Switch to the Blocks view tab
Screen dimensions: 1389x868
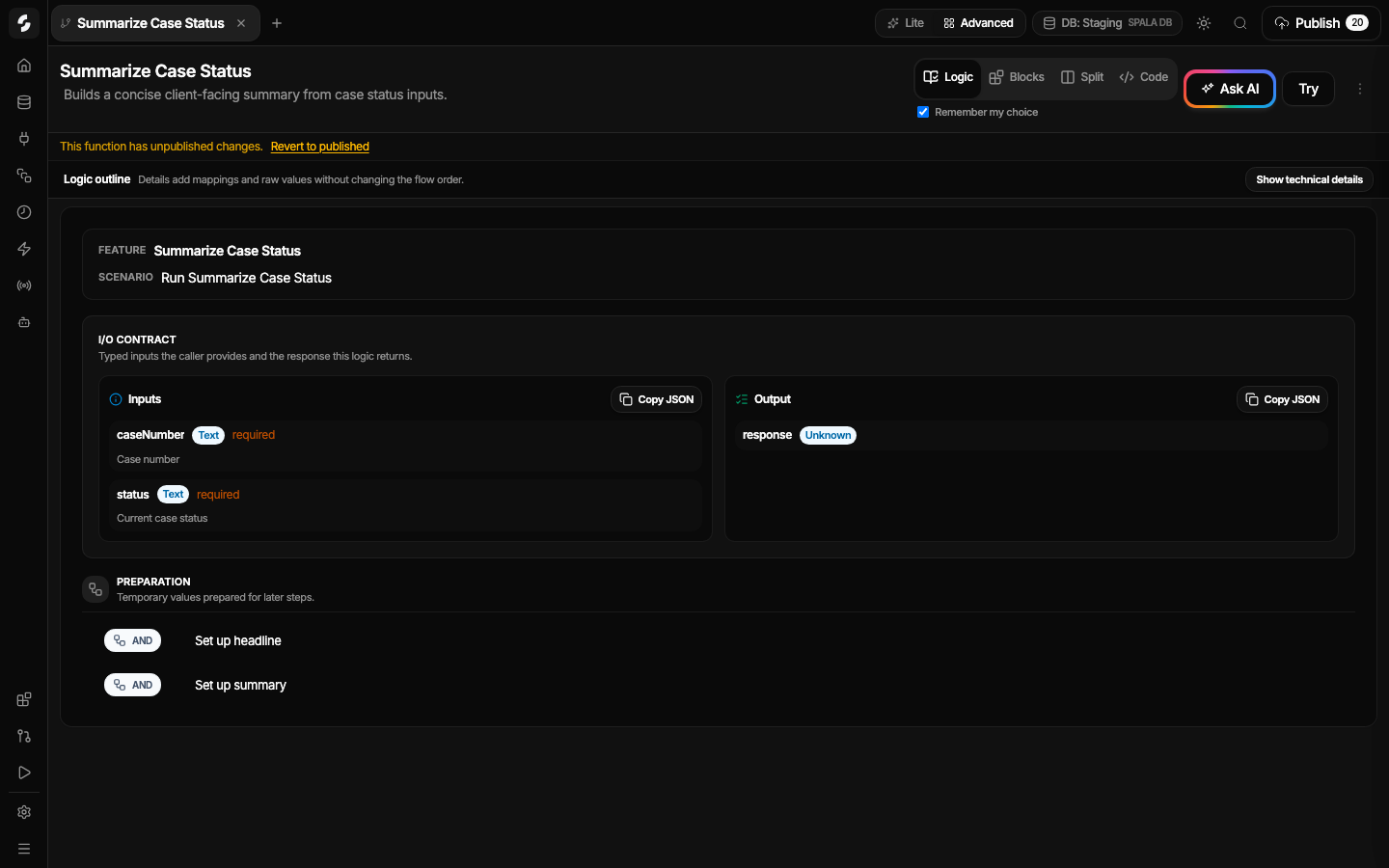click(x=1017, y=77)
